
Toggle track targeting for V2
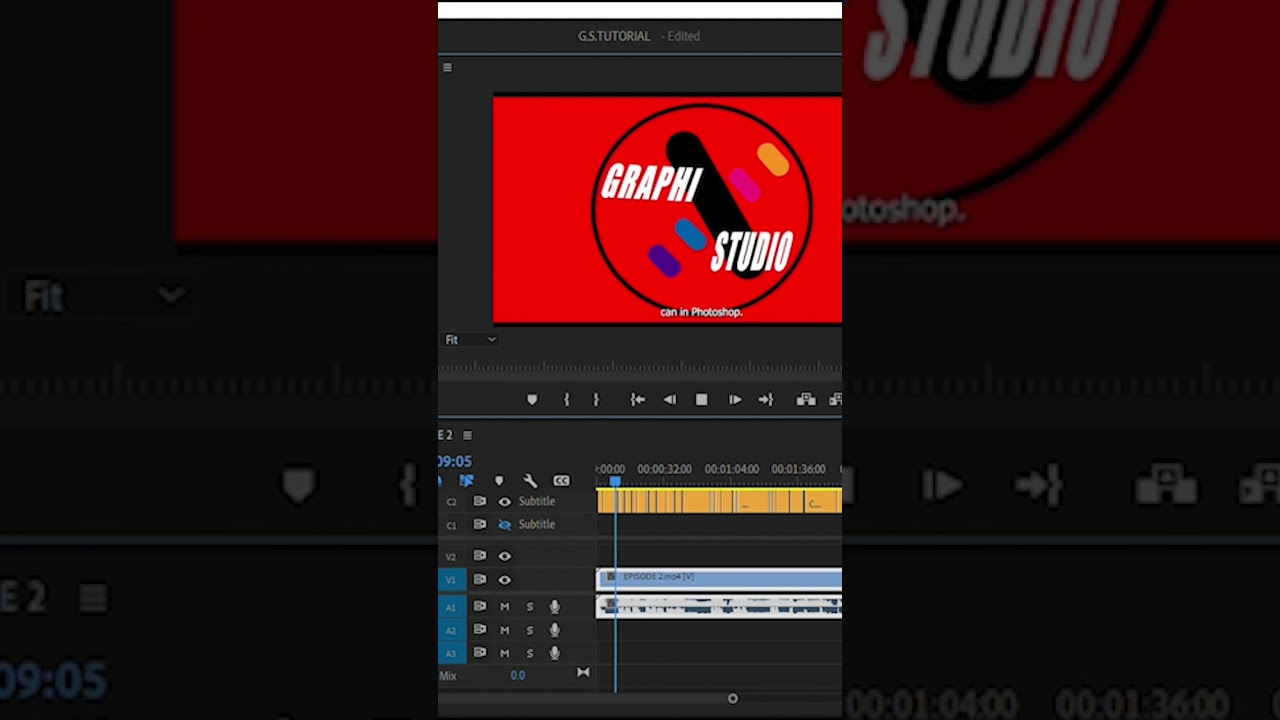[x=451, y=556]
